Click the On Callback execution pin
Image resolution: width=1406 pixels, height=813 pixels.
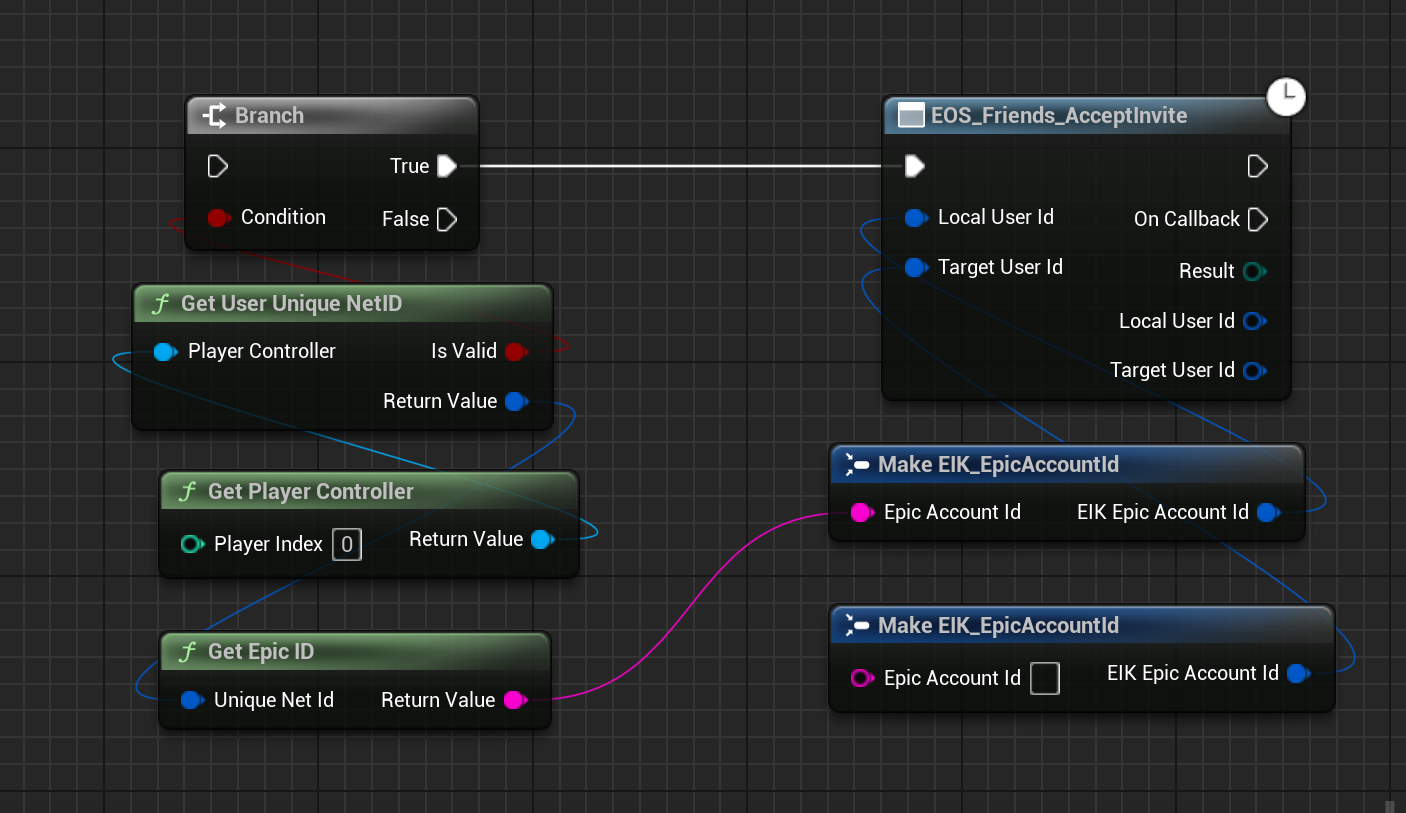[x=1258, y=219]
